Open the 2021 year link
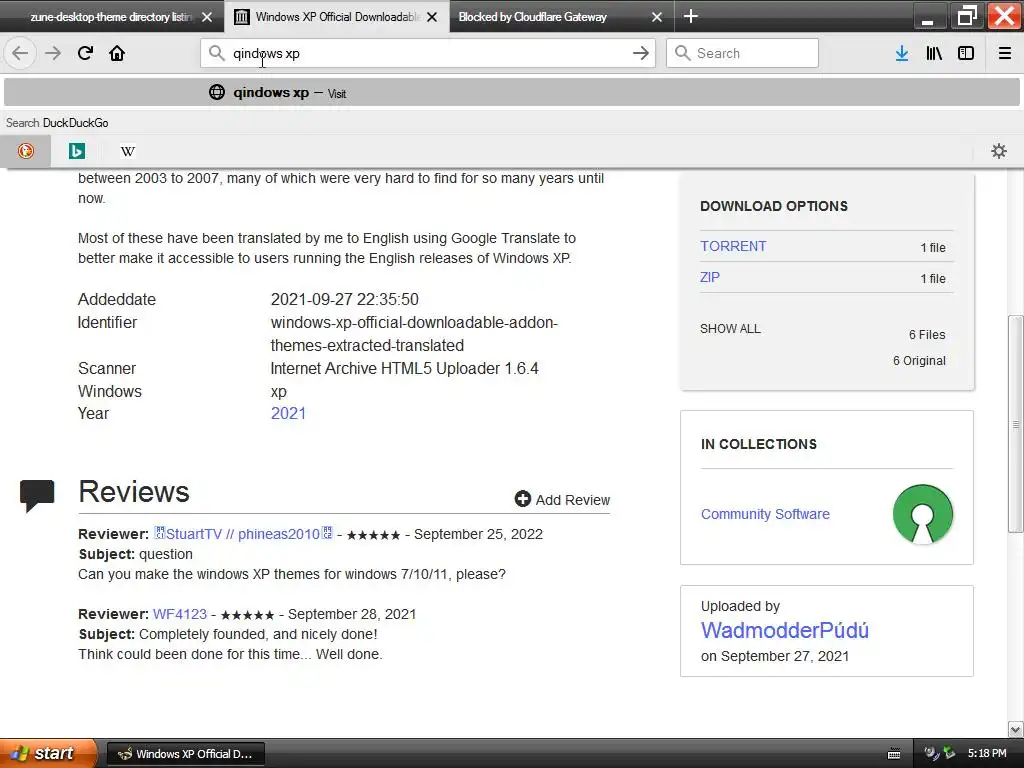This screenshot has width=1024, height=768. point(288,413)
